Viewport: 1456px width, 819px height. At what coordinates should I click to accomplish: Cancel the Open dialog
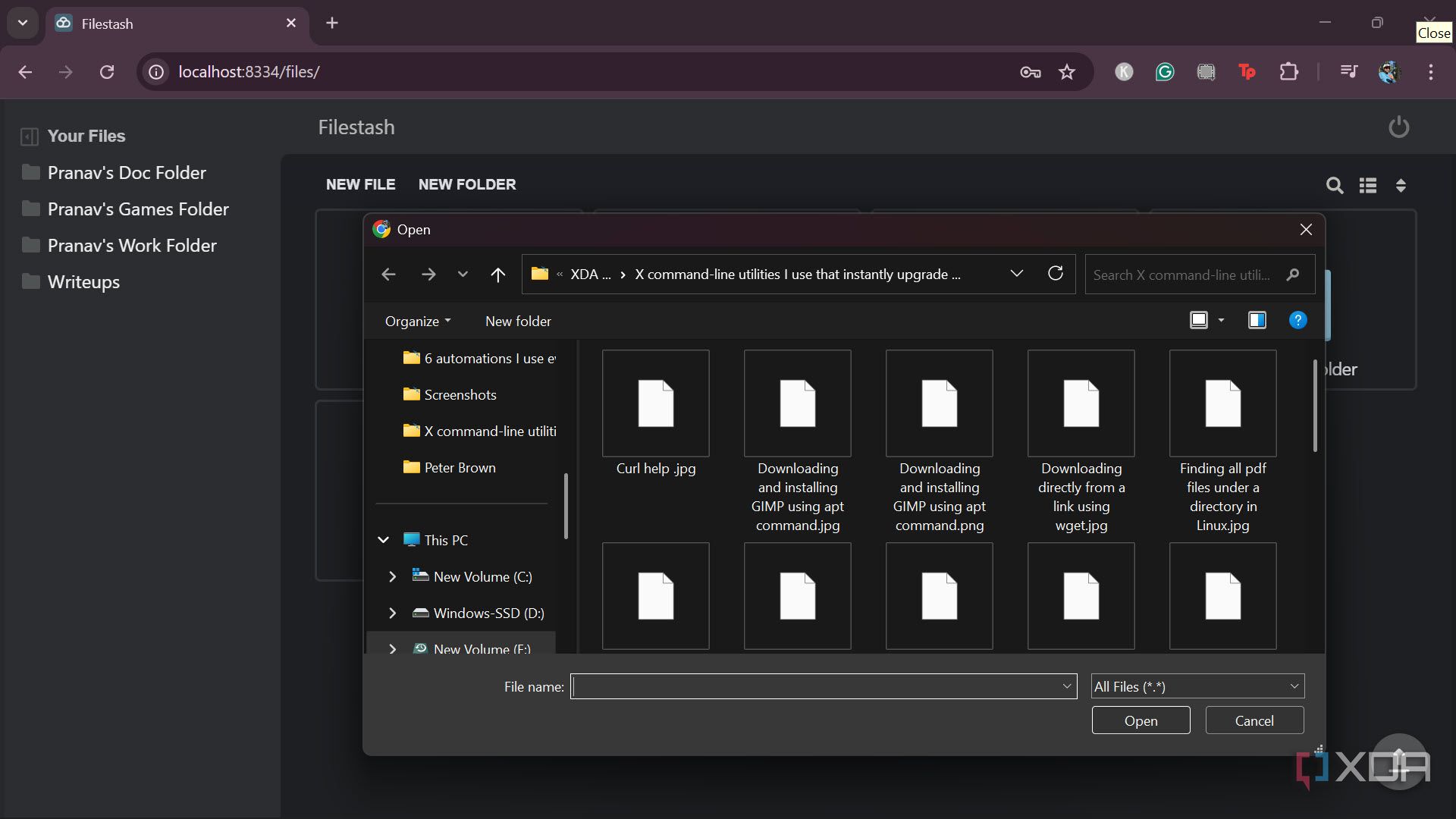tap(1254, 720)
